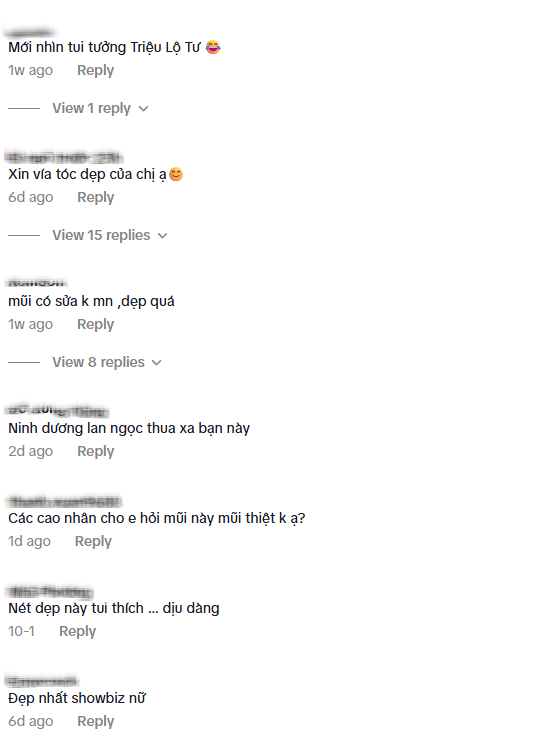Open blurred username above 'Nét đẹp này' comment
The height and width of the screenshot is (740, 537).
pyautogui.click(x=50, y=591)
